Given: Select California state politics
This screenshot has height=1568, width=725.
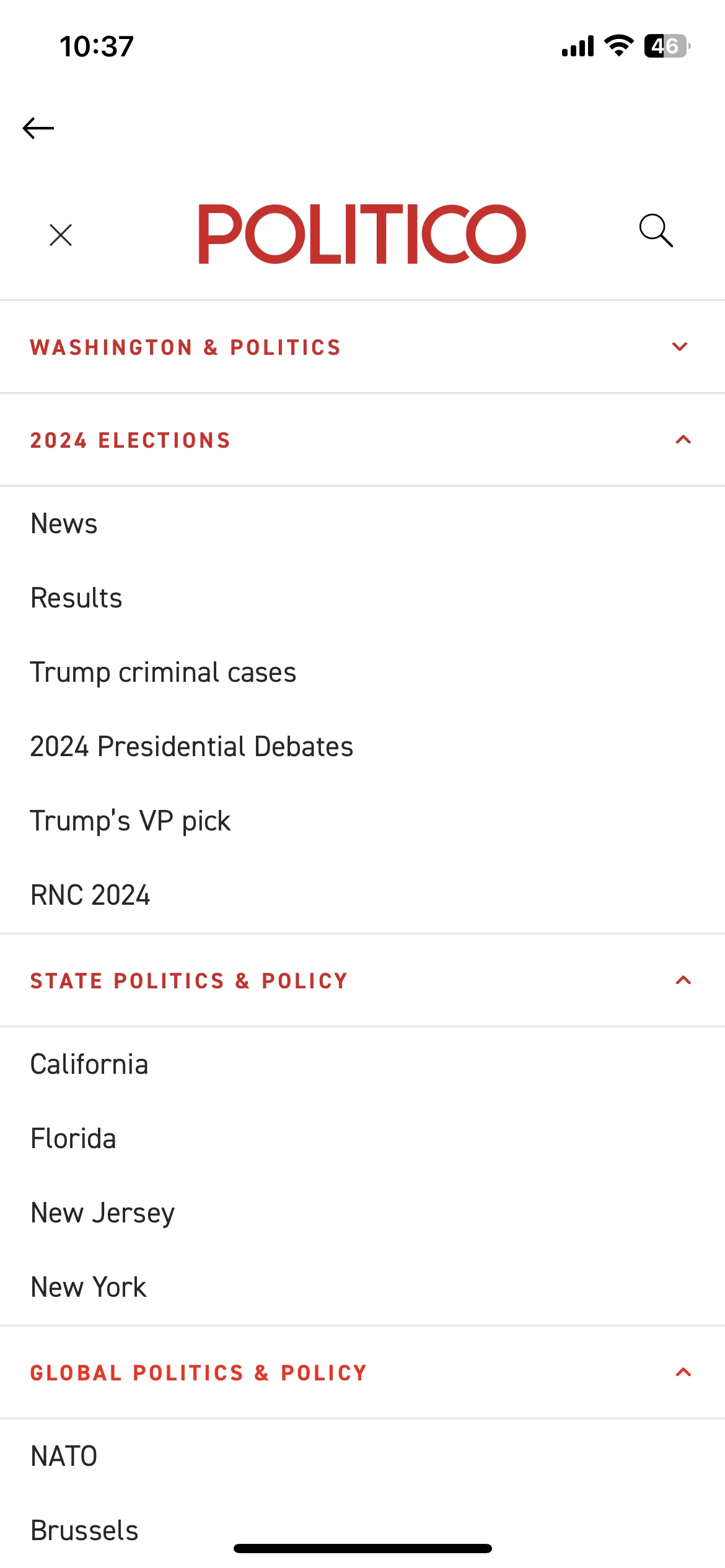Looking at the screenshot, I should 90,1065.
